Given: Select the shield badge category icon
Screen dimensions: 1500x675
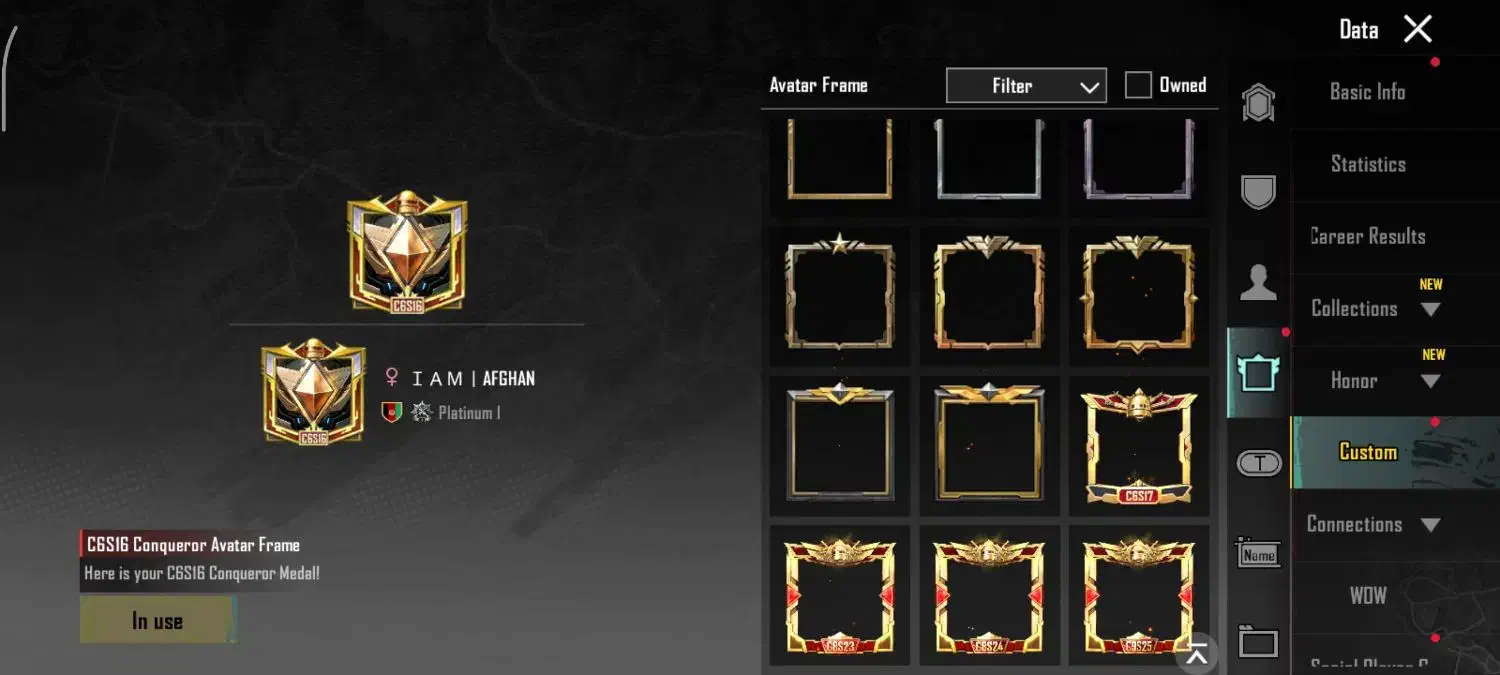Looking at the screenshot, I should click(1258, 191).
